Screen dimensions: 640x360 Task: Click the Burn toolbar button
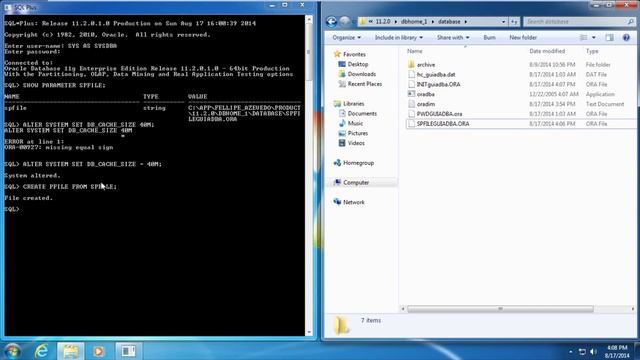coord(489,38)
